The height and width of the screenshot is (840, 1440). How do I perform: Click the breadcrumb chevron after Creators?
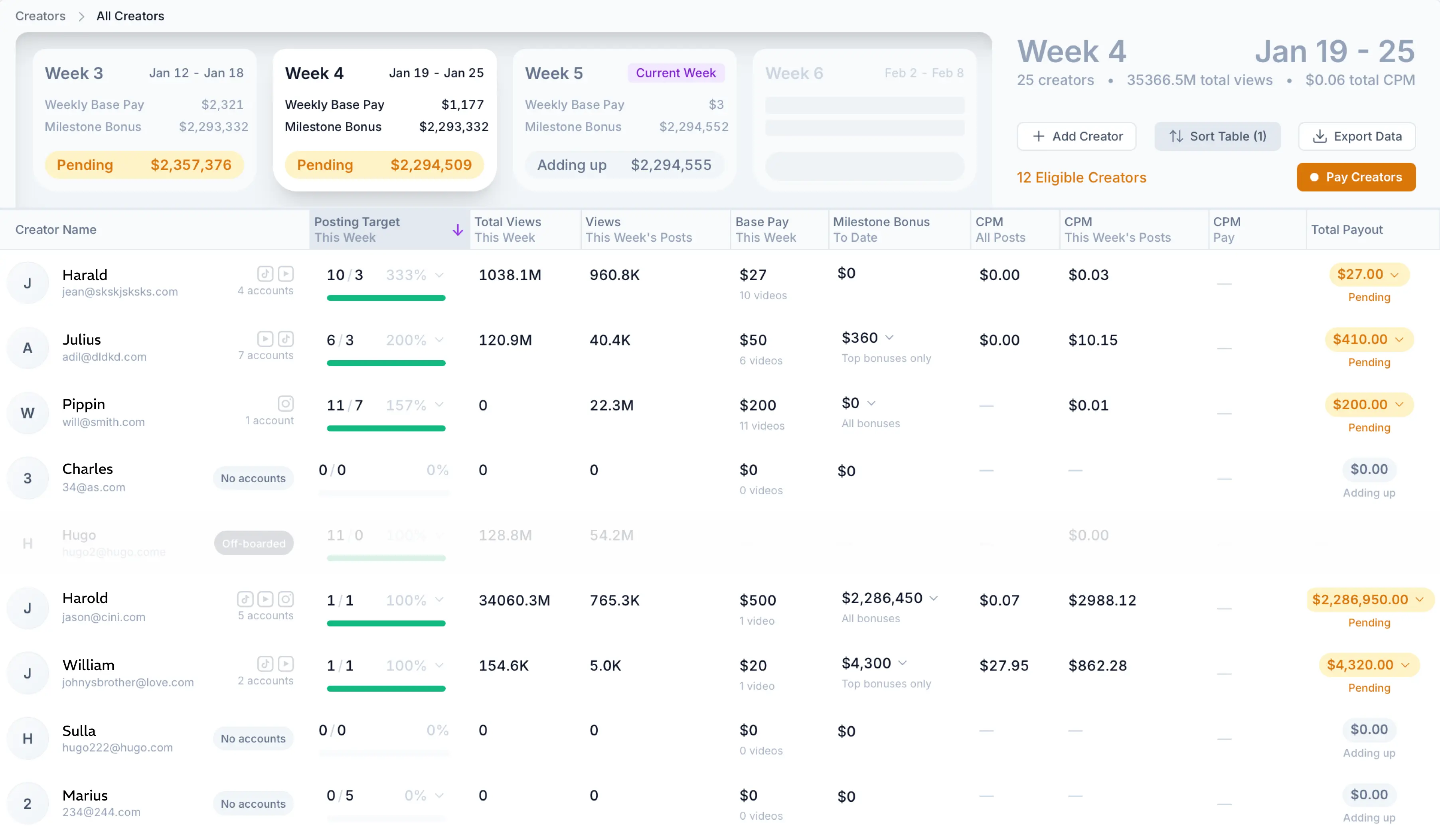pos(81,17)
